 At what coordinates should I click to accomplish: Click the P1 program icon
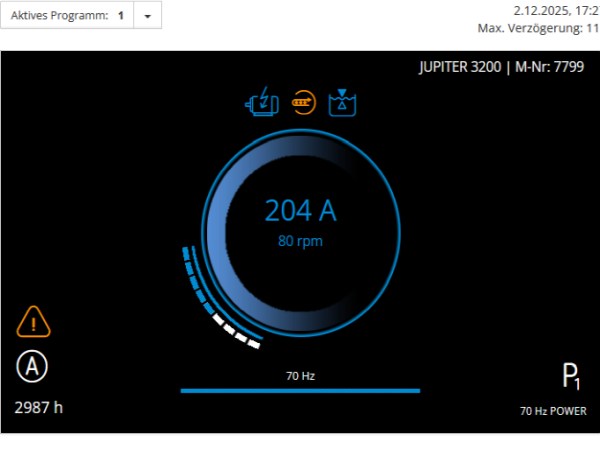click(x=571, y=377)
